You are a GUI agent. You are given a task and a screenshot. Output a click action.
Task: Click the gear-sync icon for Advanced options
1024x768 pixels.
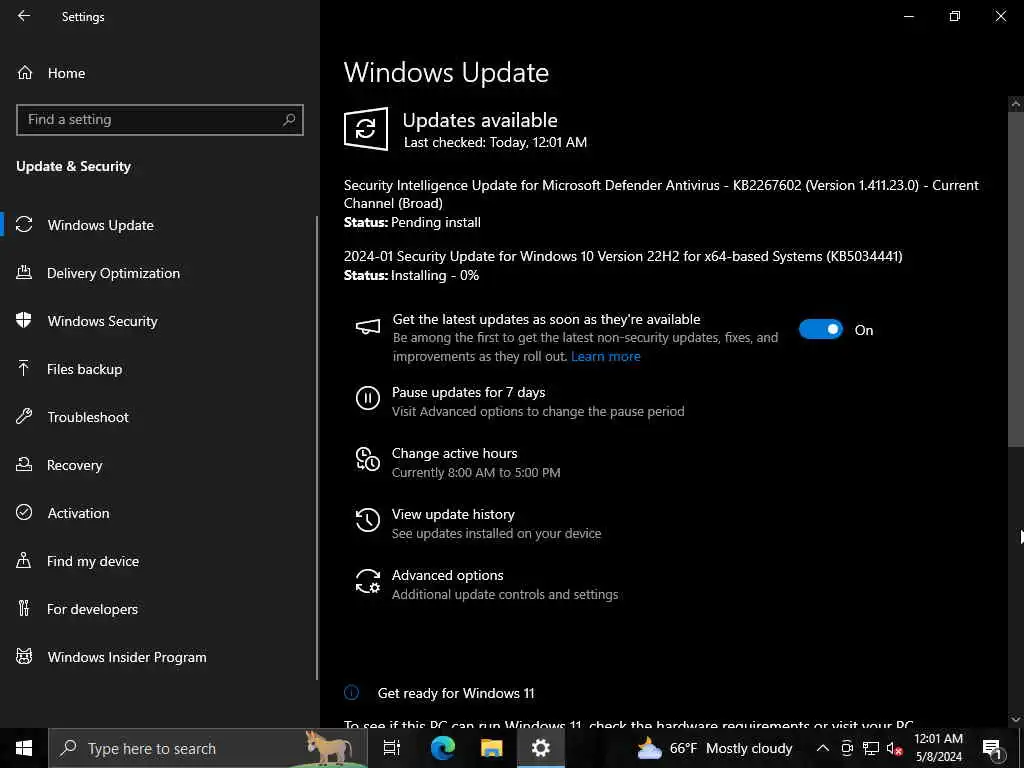368,581
